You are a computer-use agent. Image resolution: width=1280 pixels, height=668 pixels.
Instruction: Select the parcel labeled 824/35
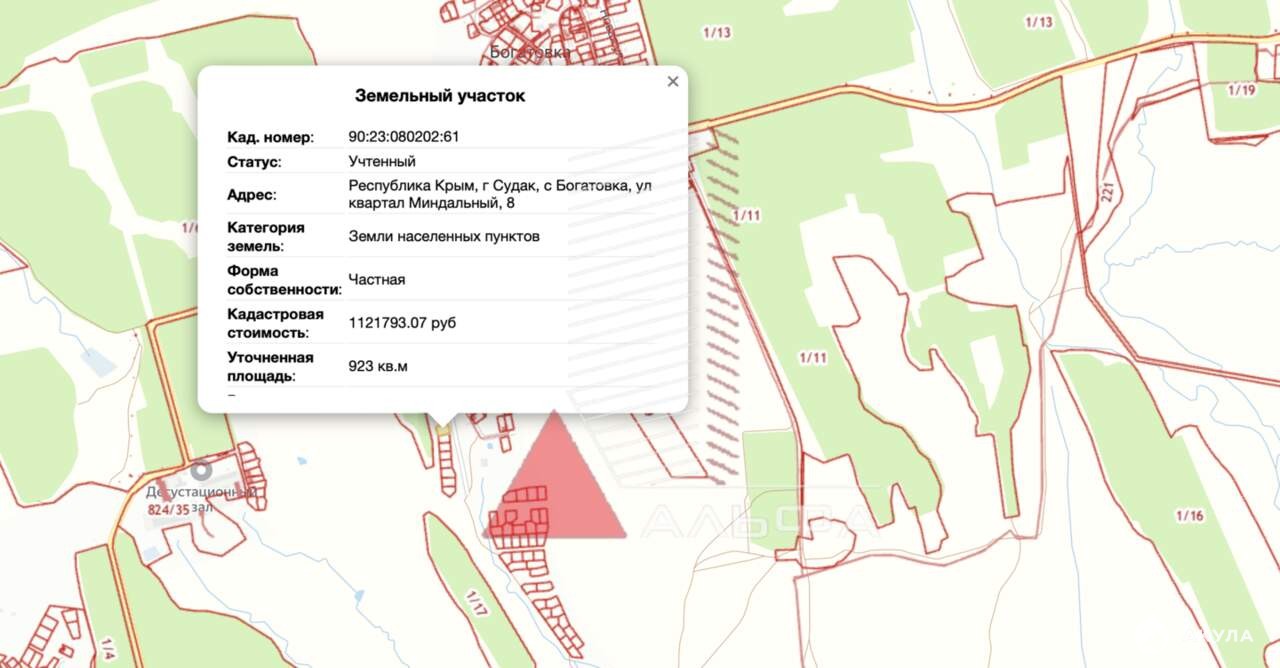167,509
